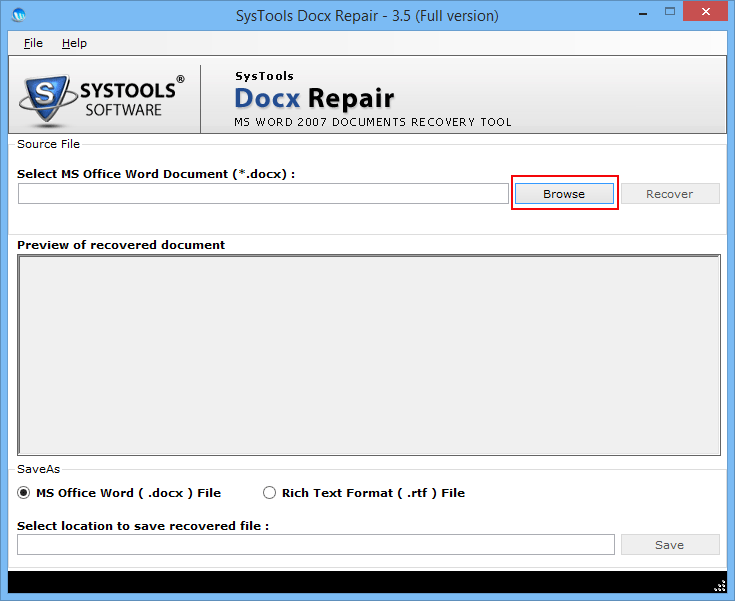Click 'MS WORD 2007 DOCUMENTS RECOVERY TOOL' text
Image resolution: width=735 pixels, height=601 pixels.
pos(373,122)
